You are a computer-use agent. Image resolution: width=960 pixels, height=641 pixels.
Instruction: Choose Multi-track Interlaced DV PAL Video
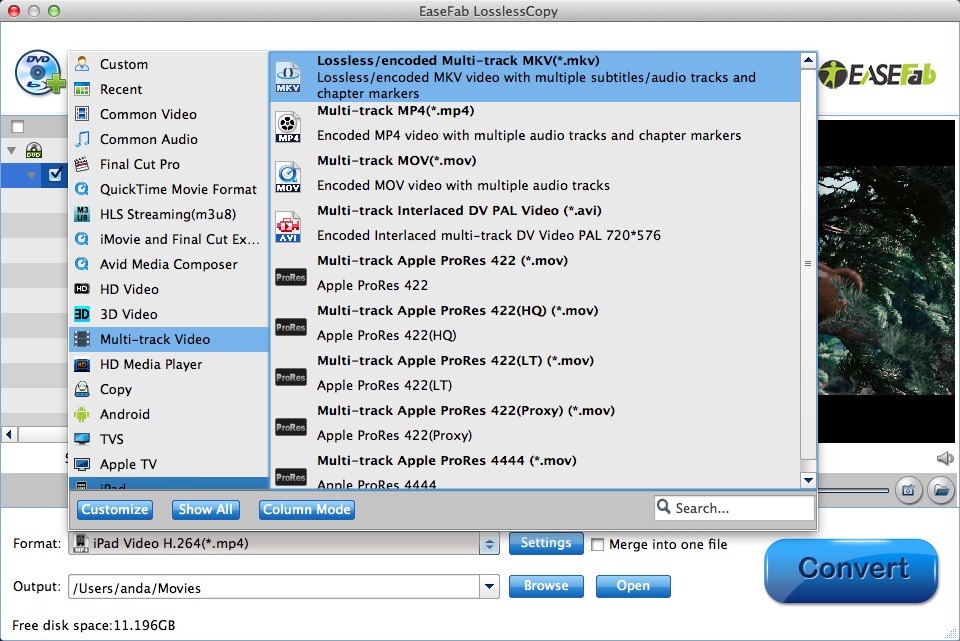[535, 227]
